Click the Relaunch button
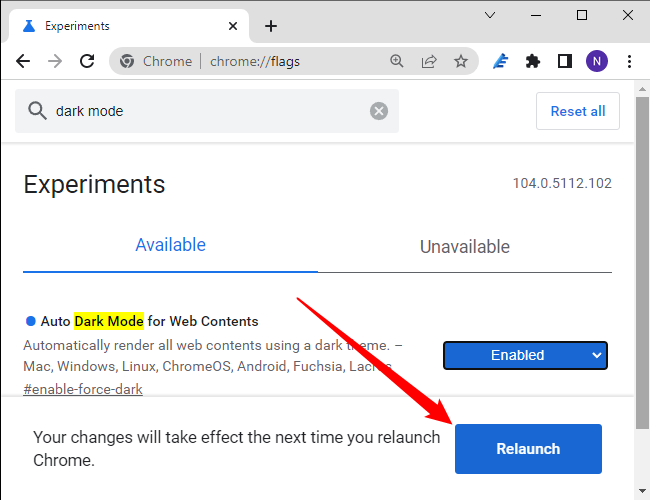 coord(528,449)
